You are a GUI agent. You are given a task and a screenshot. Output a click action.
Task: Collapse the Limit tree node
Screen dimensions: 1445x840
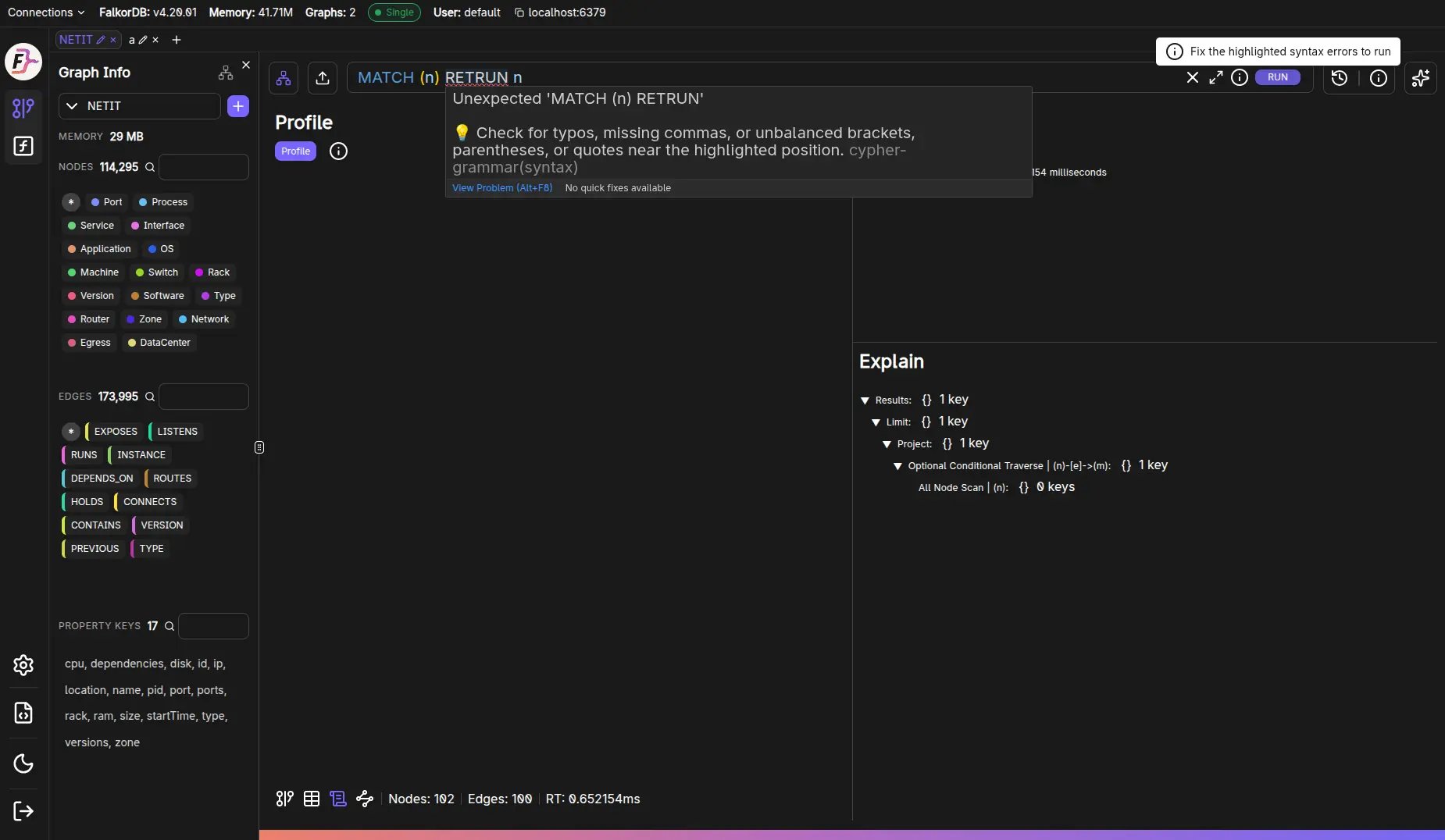coord(876,422)
